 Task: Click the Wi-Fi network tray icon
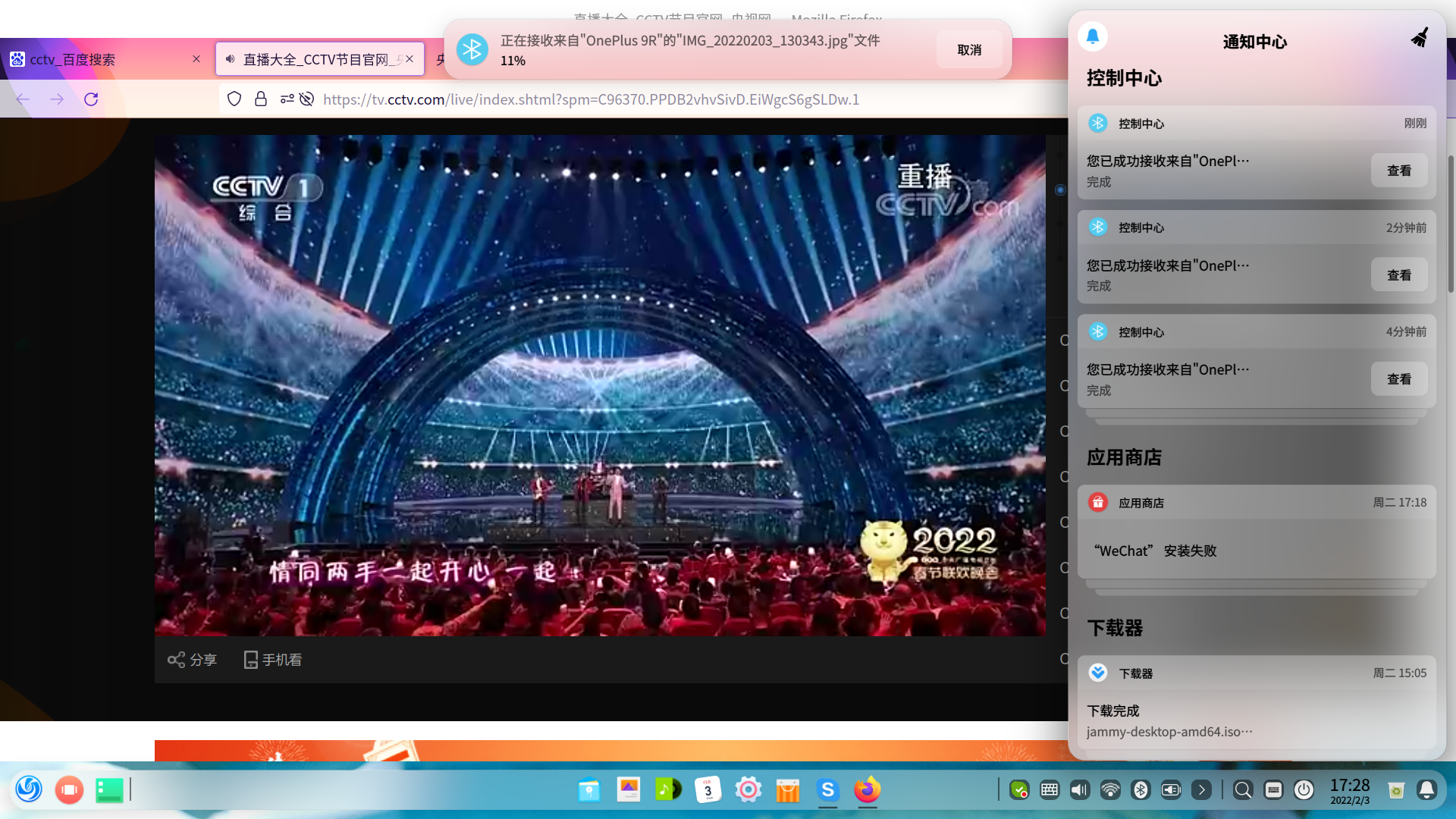(x=1110, y=790)
